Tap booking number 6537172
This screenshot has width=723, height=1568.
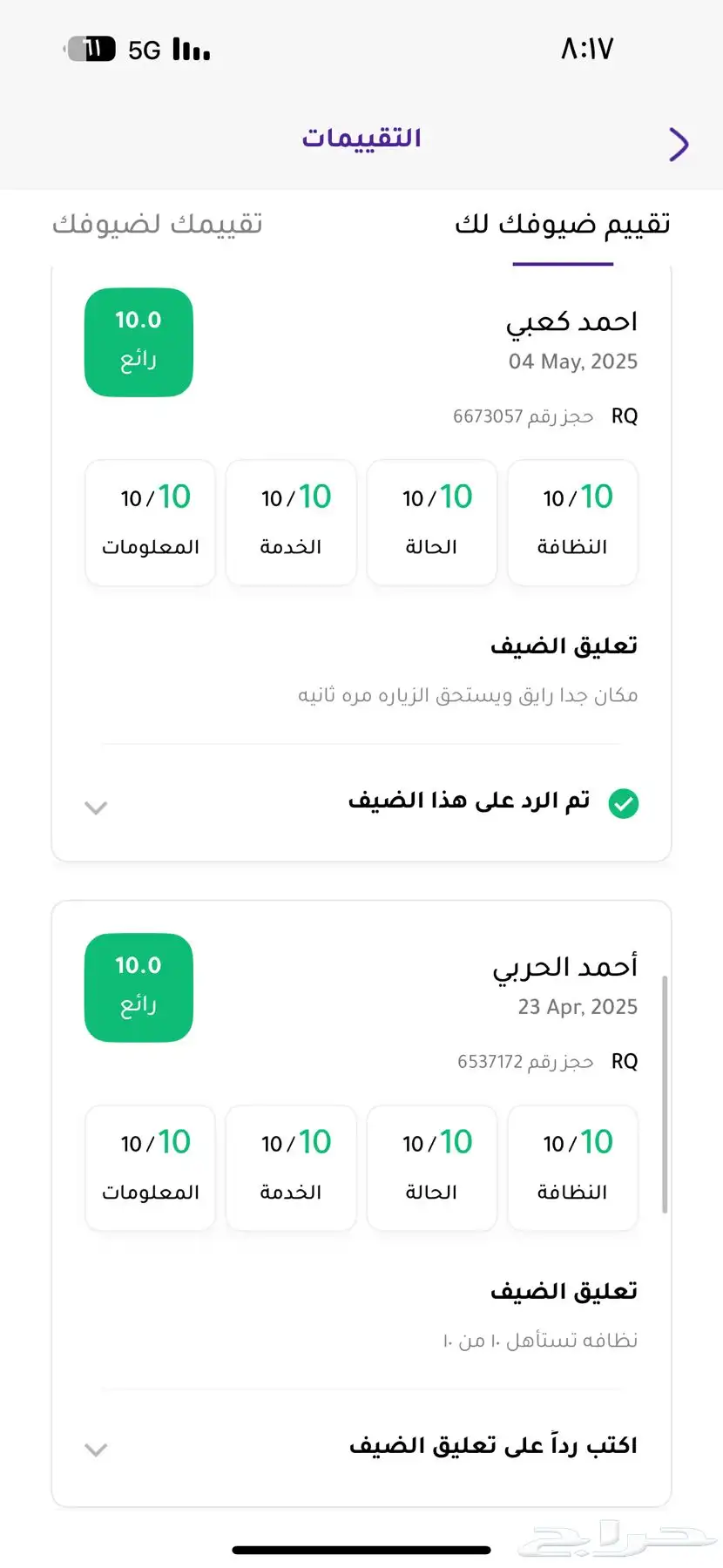coord(490,1062)
